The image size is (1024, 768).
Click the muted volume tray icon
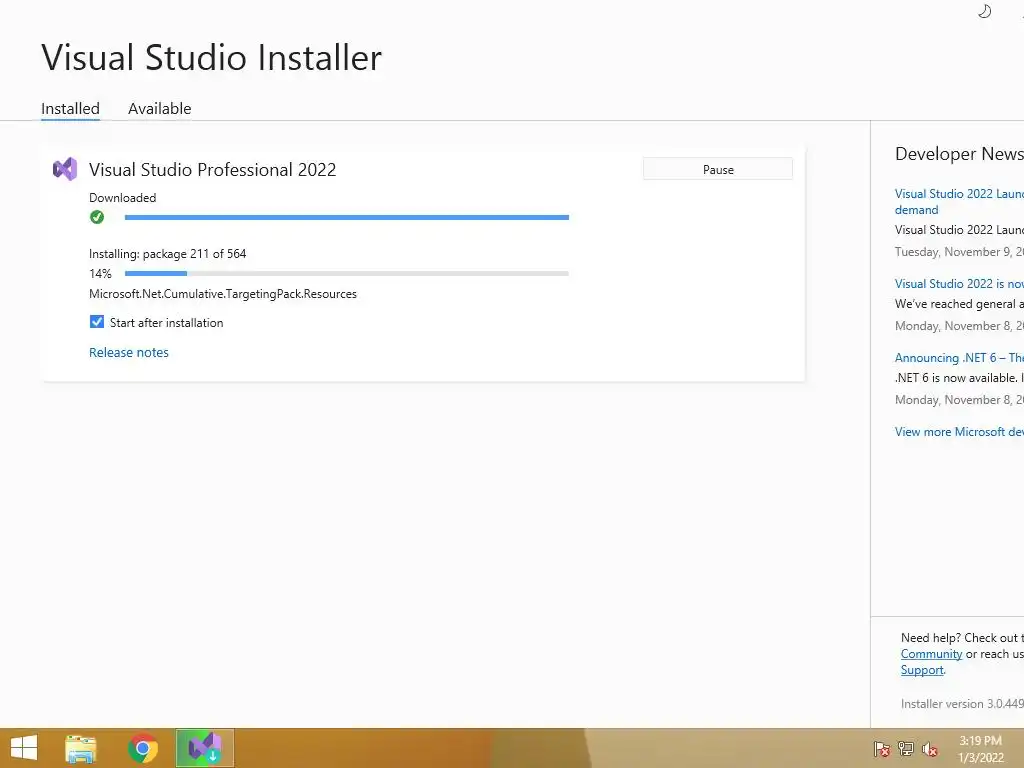pos(929,749)
